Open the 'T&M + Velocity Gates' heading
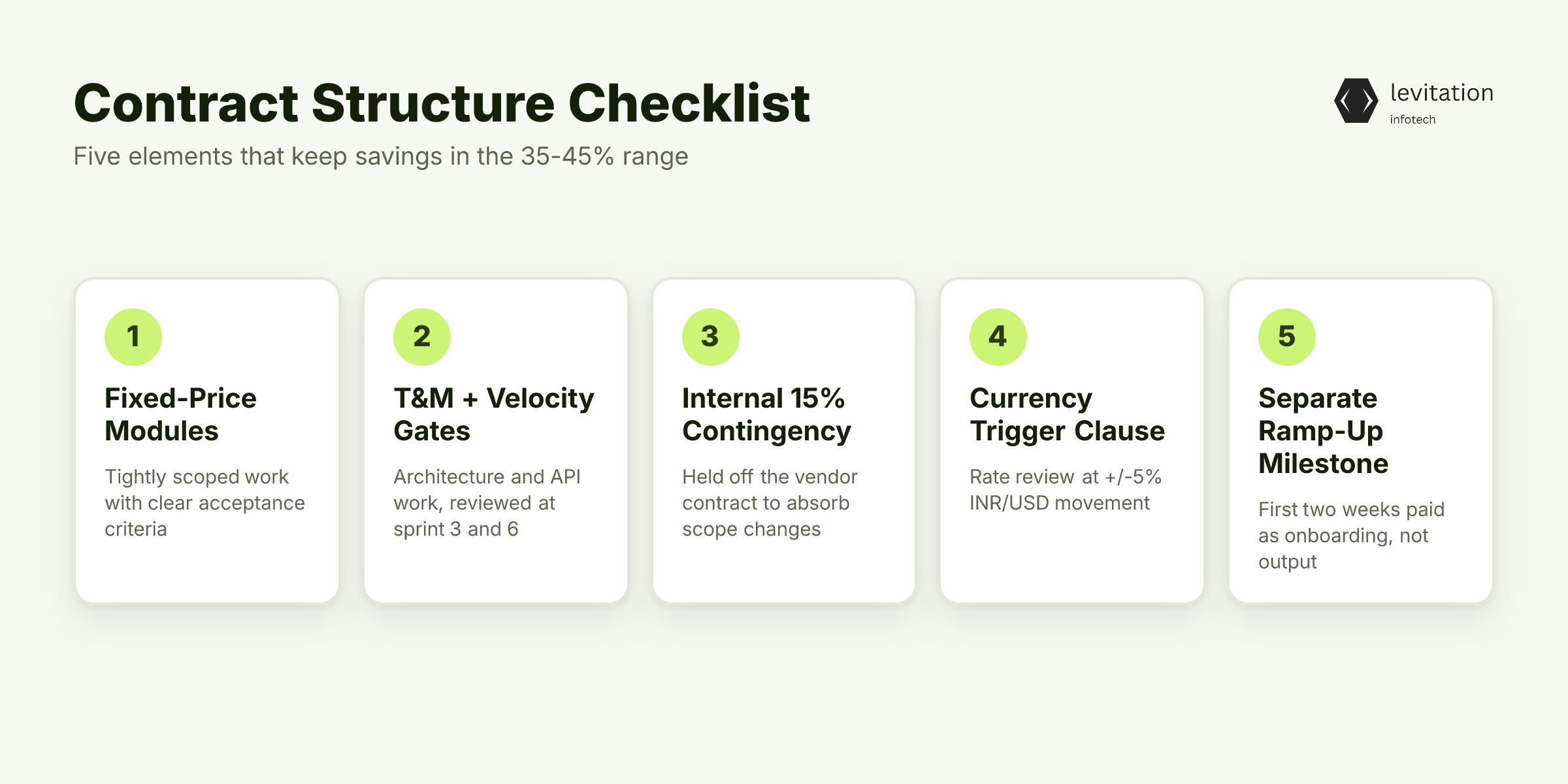The image size is (1568, 784). [494, 414]
